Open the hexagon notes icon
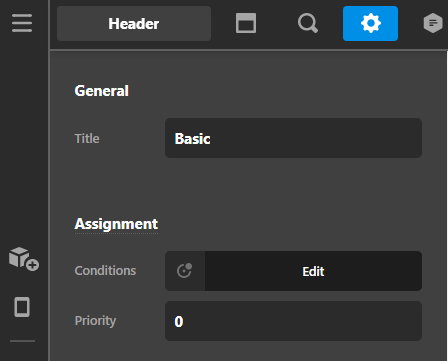This screenshot has width=448, height=361. [x=433, y=23]
